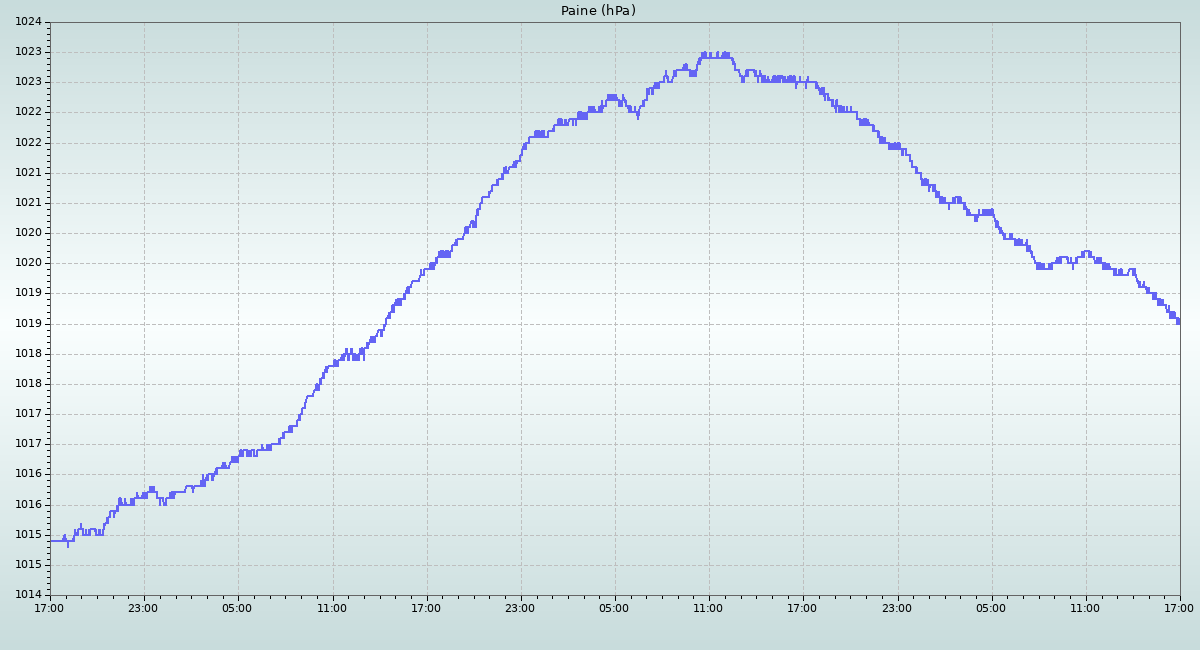Click the second 11:00 x-axis label
The image size is (1200, 650).
pyautogui.click(x=708, y=607)
